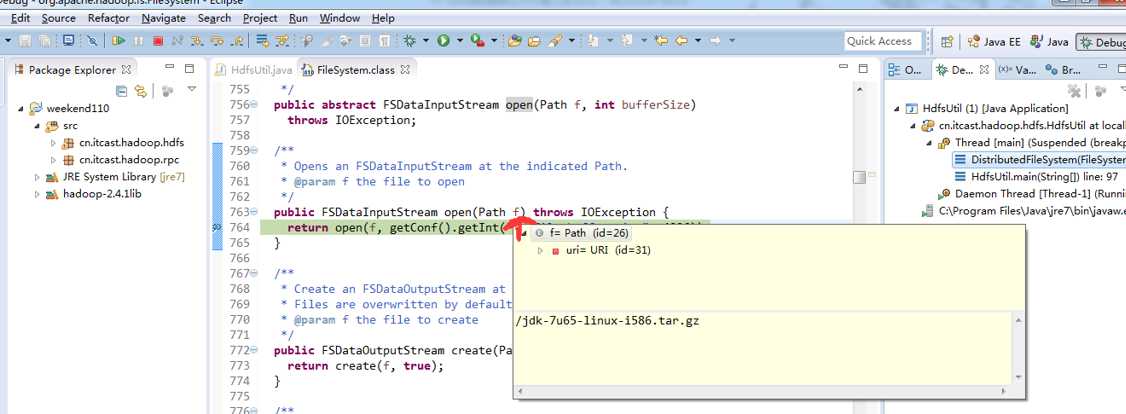This screenshot has width=1126, height=414.
Task: Click the Save icon in toolbar
Action: point(25,41)
